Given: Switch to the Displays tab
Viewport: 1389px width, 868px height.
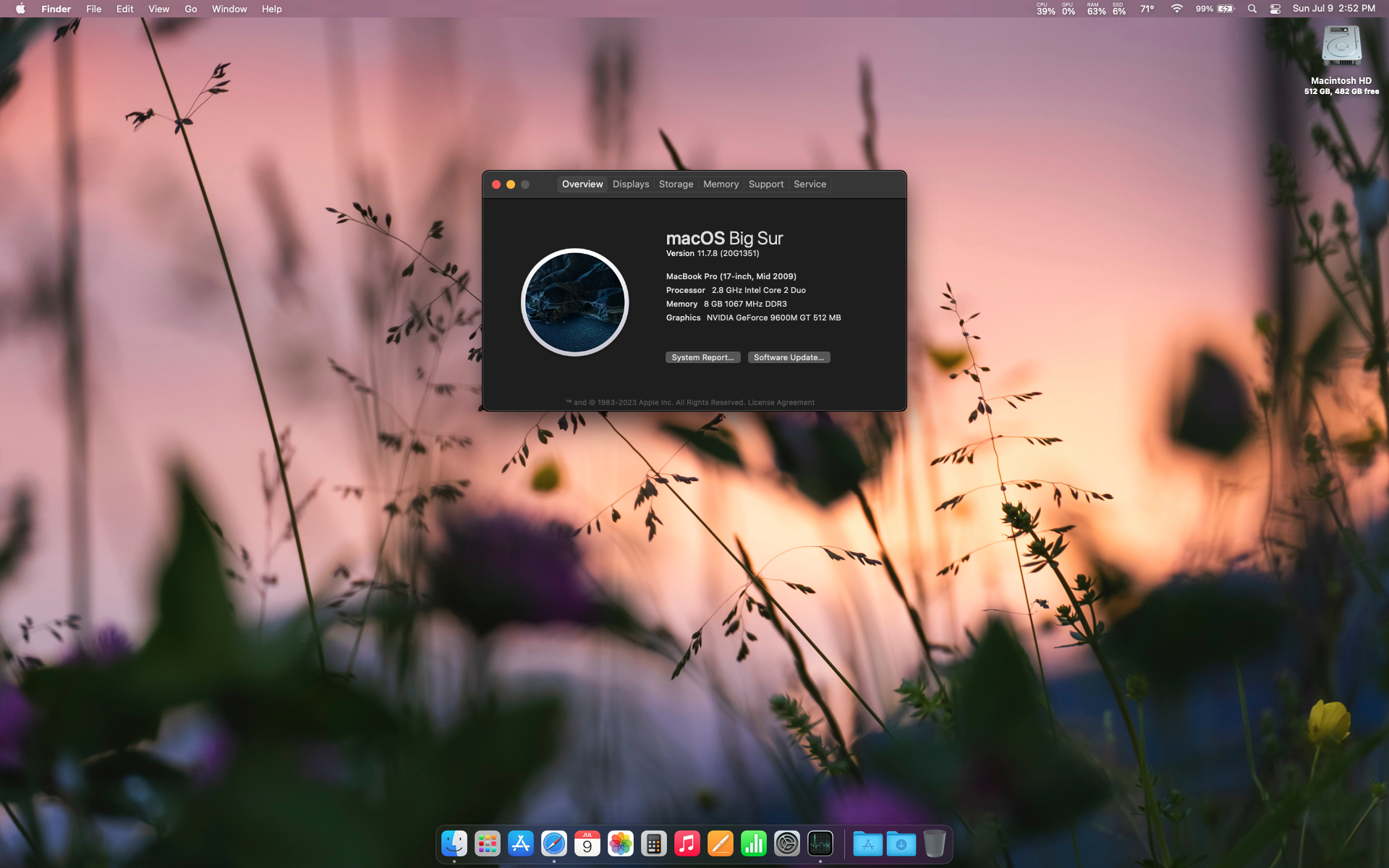Looking at the screenshot, I should 631,184.
